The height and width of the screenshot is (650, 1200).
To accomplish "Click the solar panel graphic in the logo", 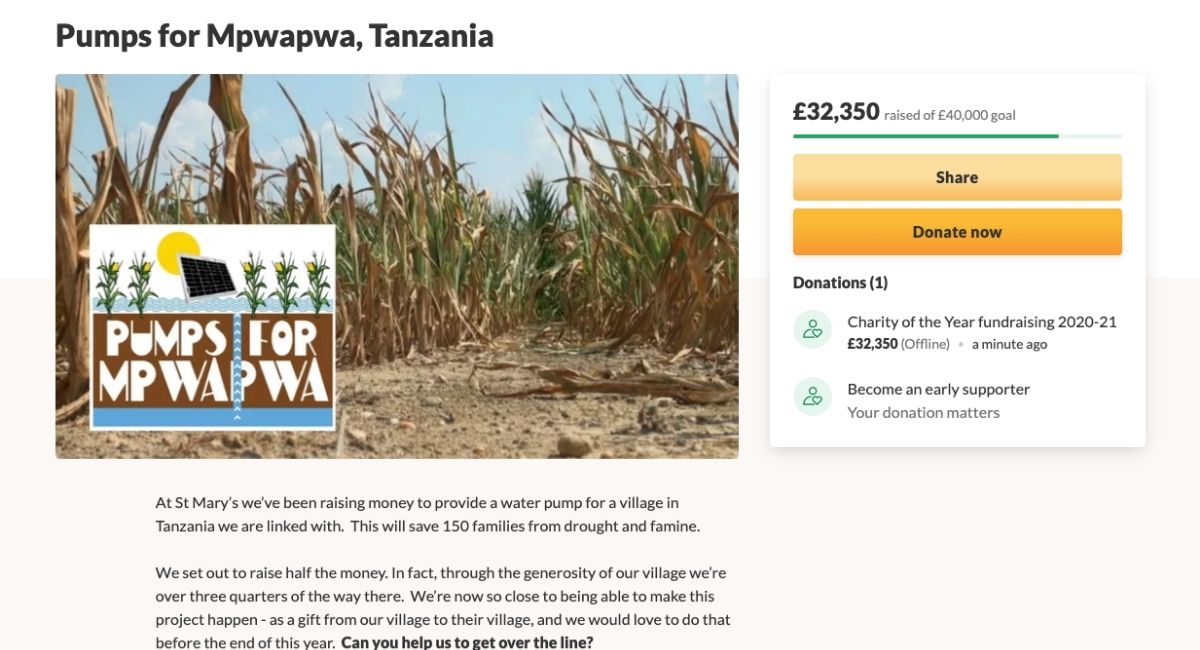I will coord(208,272).
